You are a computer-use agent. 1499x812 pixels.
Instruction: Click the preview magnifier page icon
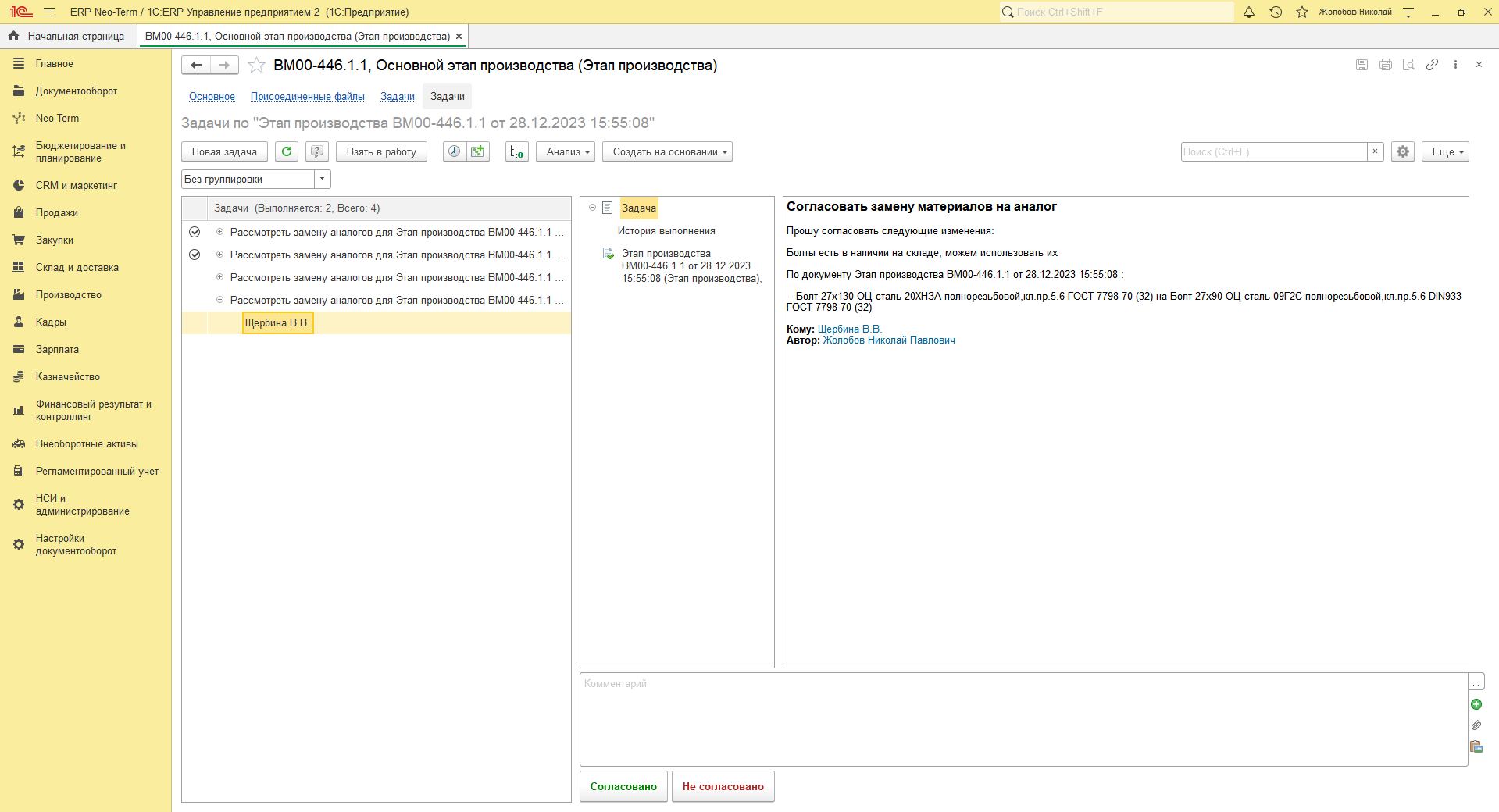[1408, 65]
